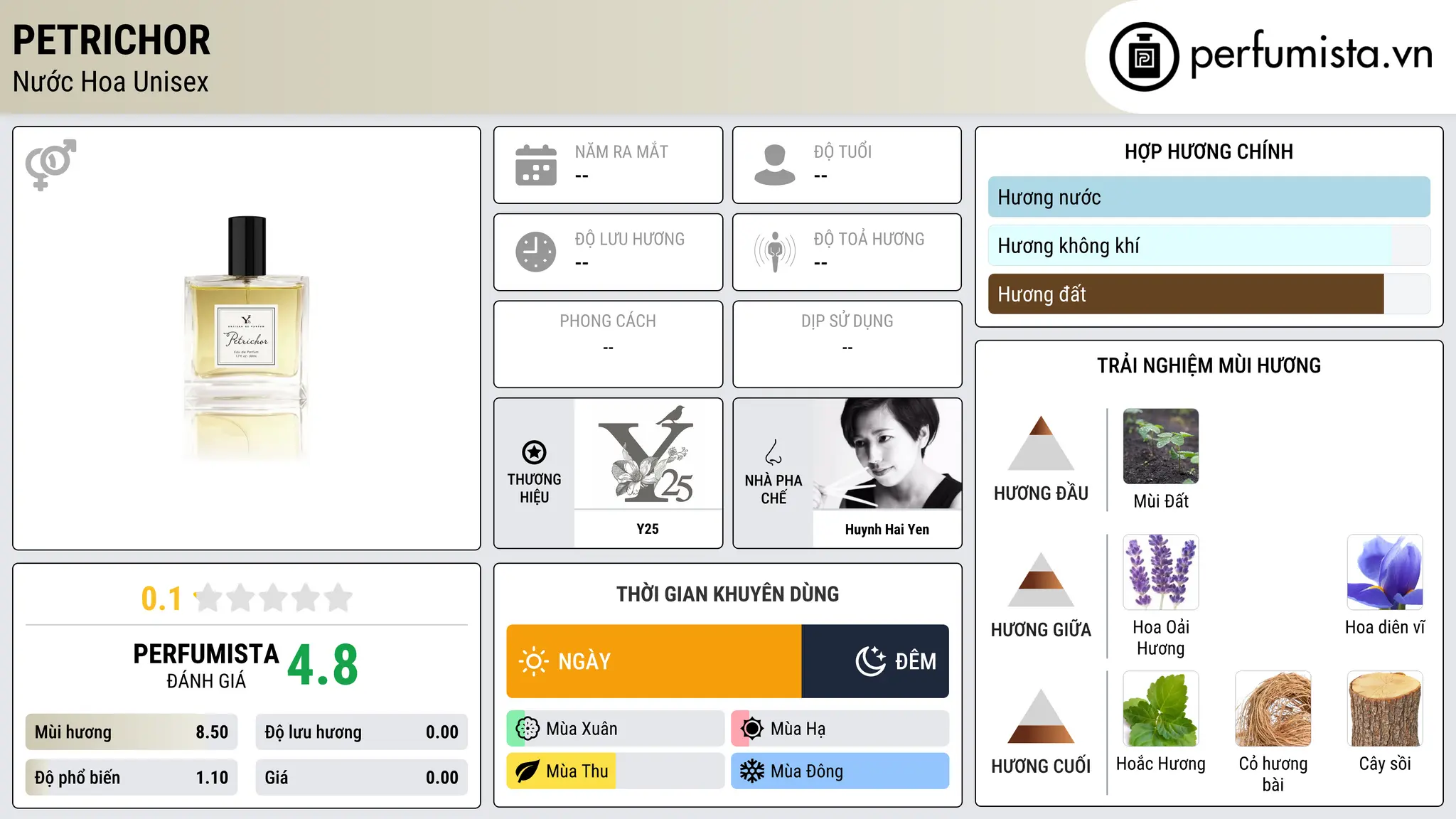Click the Mùi hương 8.50 score bar
This screenshot has width=1456, height=819.
132,732
